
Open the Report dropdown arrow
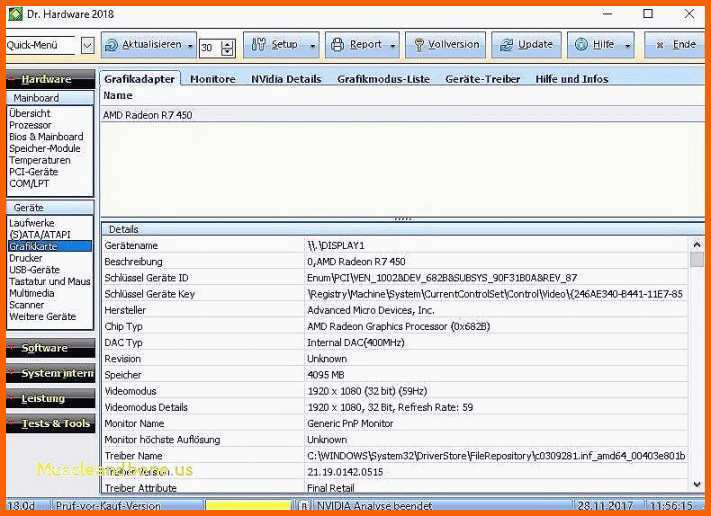point(393,46)
